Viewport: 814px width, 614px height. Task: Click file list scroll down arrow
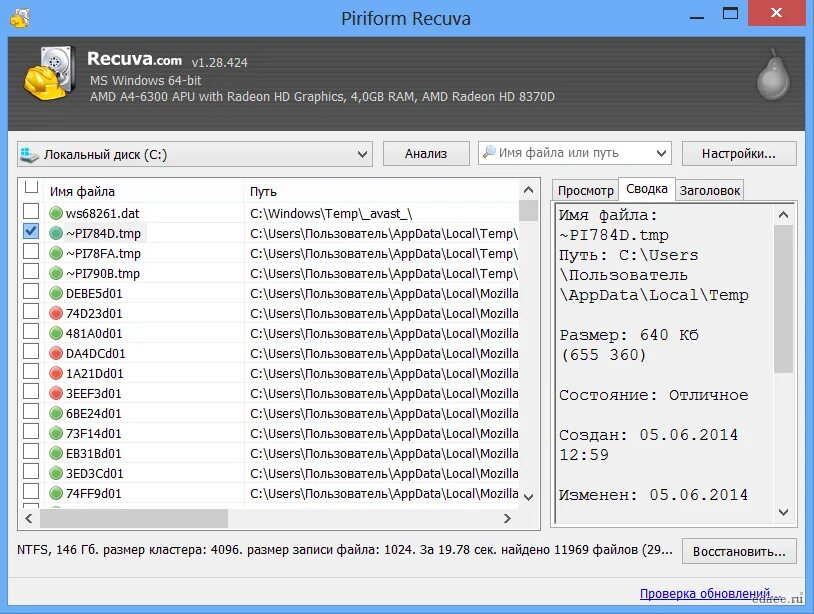coord(528,497)
